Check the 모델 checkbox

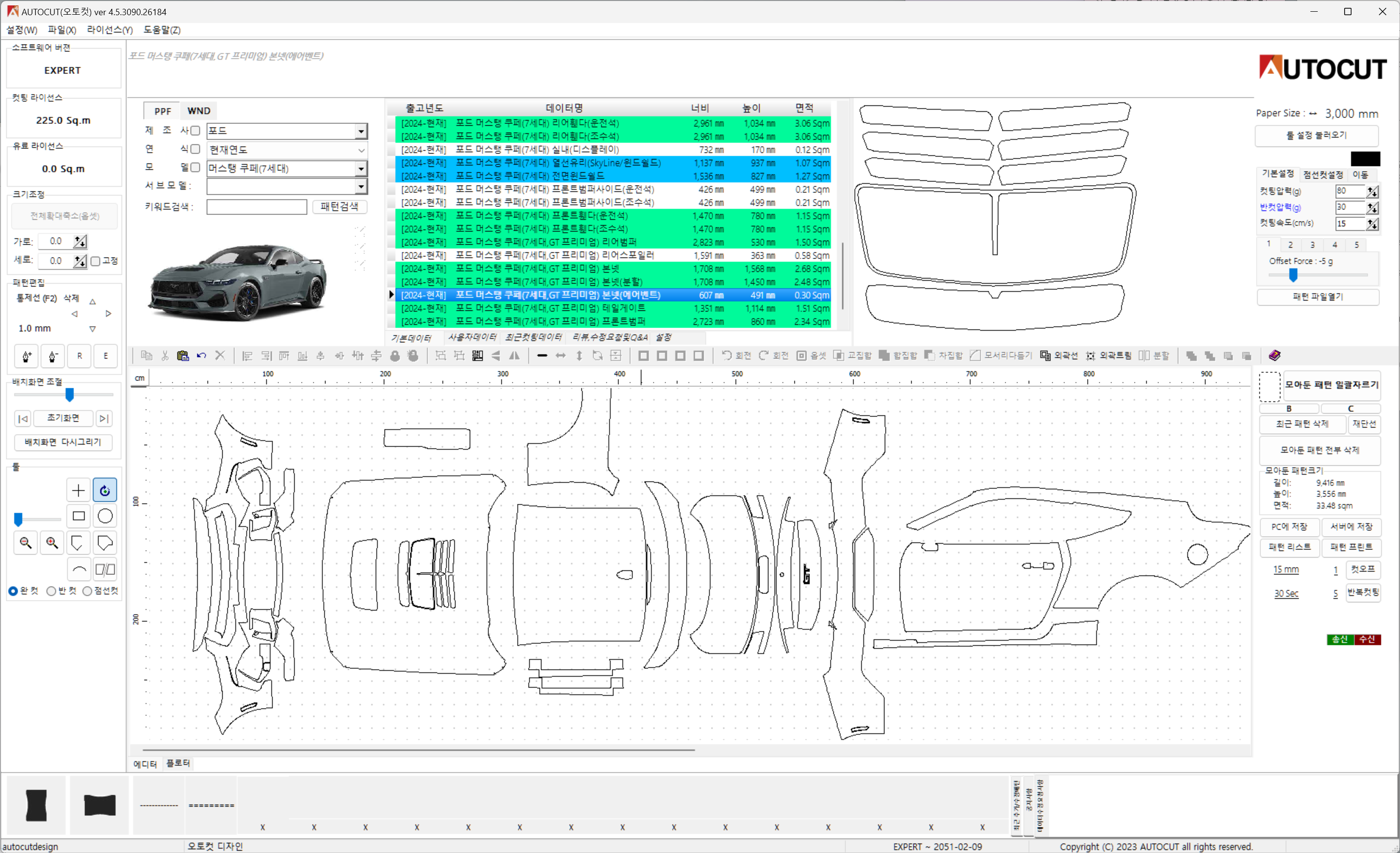[195, 167]
